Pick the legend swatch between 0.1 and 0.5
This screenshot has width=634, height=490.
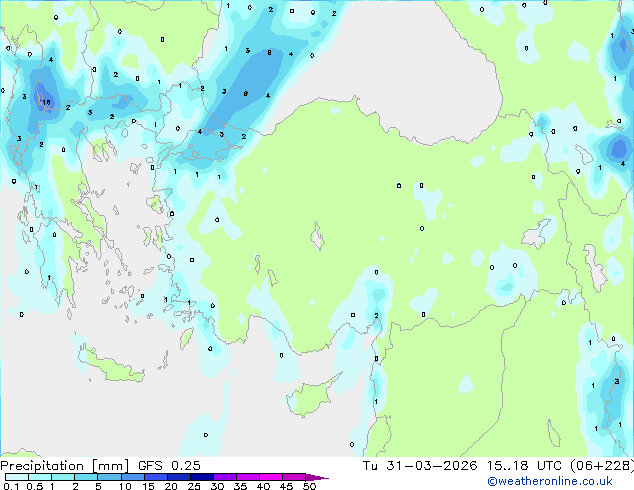click(x=17, y=477)
